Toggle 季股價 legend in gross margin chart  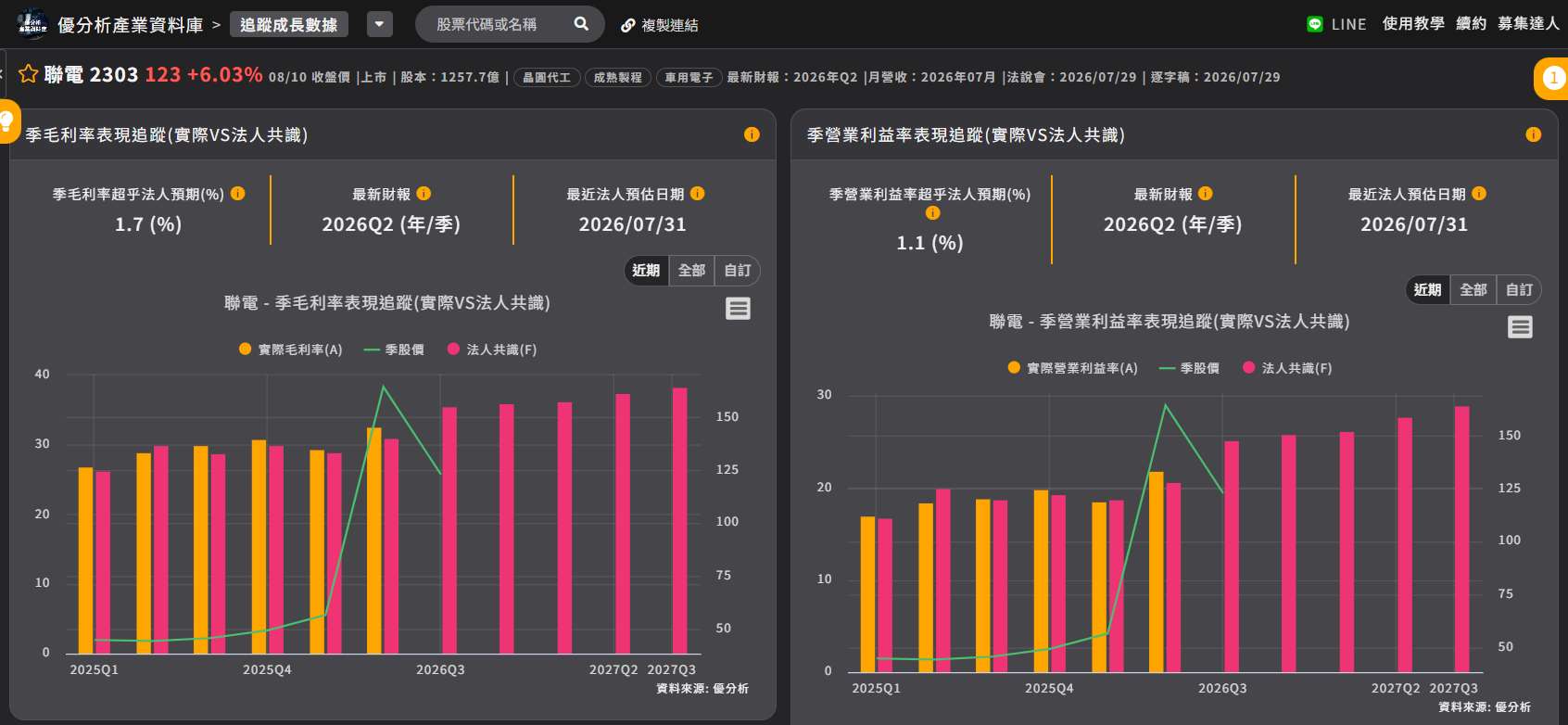click(395, 350)
